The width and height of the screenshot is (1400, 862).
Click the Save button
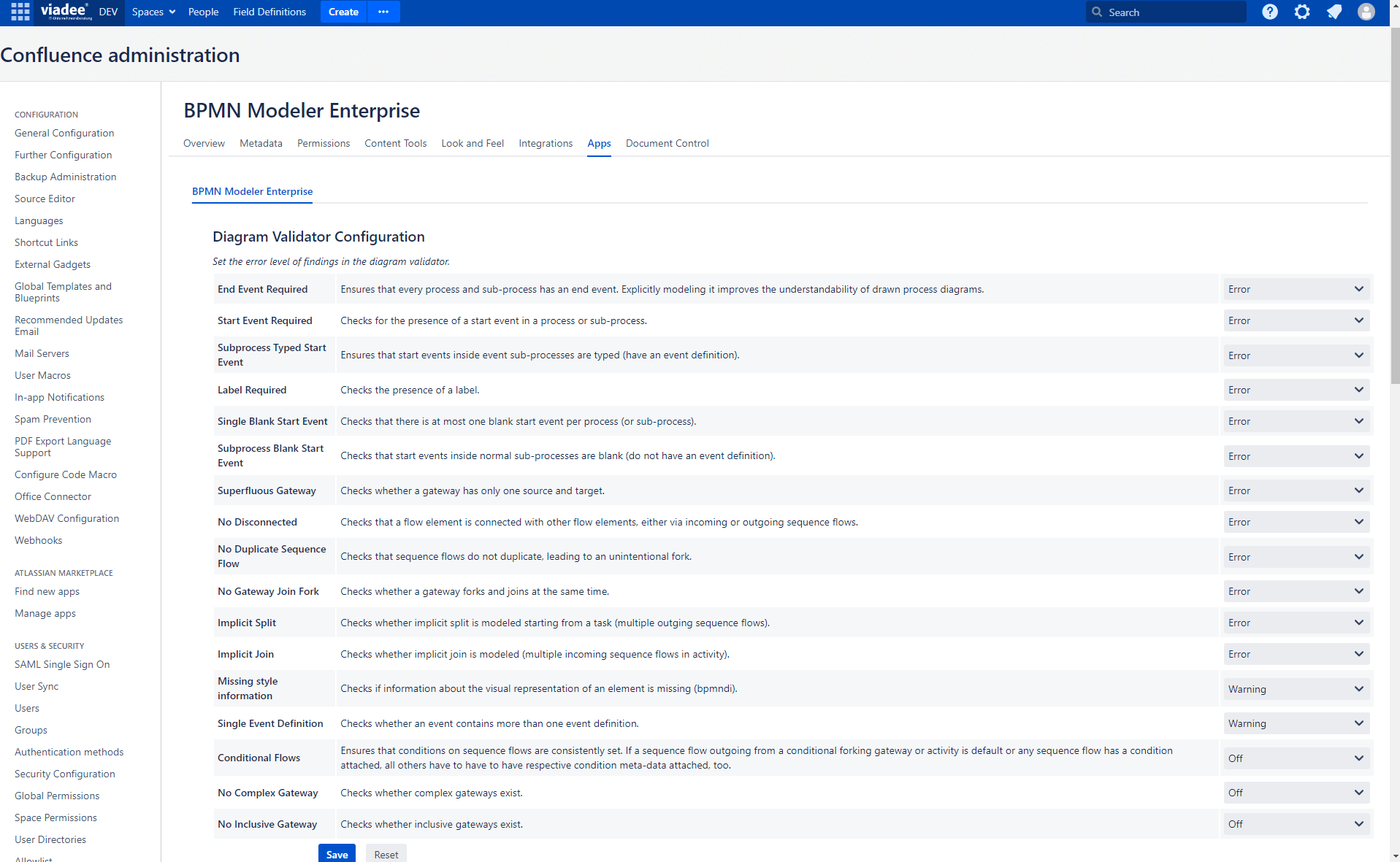pos(337,853)
